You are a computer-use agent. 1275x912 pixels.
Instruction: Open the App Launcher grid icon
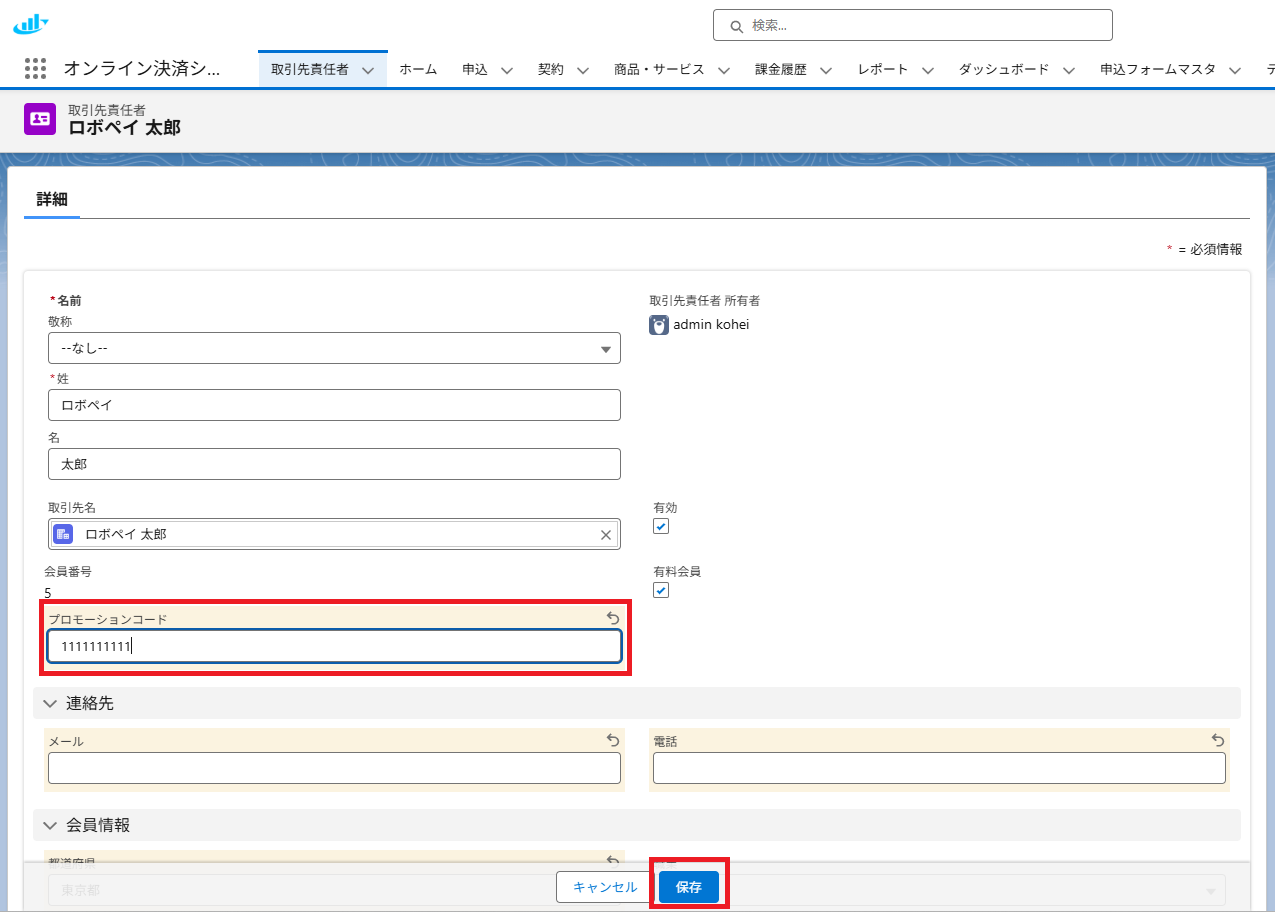pyautogui.click(x=35, y=69)
